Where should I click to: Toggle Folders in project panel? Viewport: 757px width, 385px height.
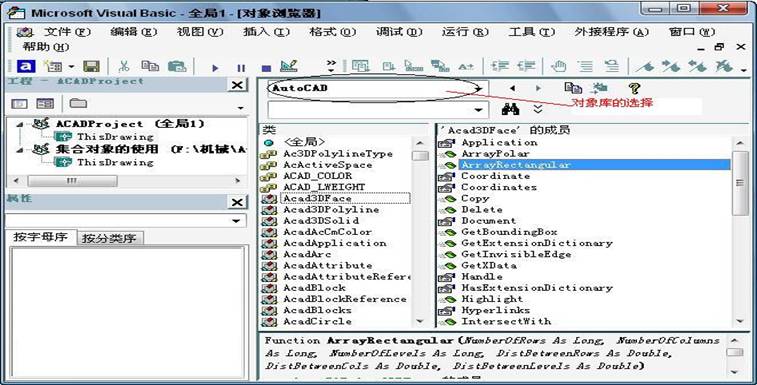pos(78,103)
